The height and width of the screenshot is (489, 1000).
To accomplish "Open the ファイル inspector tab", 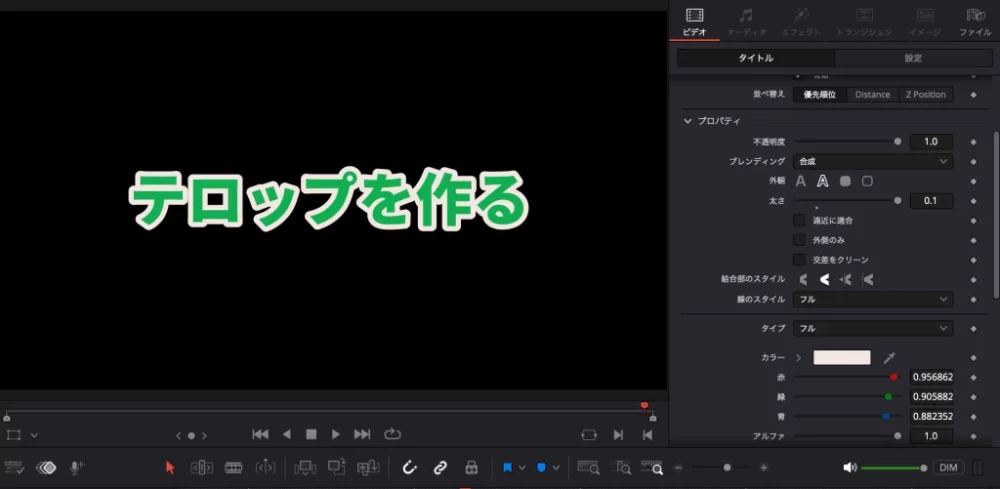I will pos(975,22).
